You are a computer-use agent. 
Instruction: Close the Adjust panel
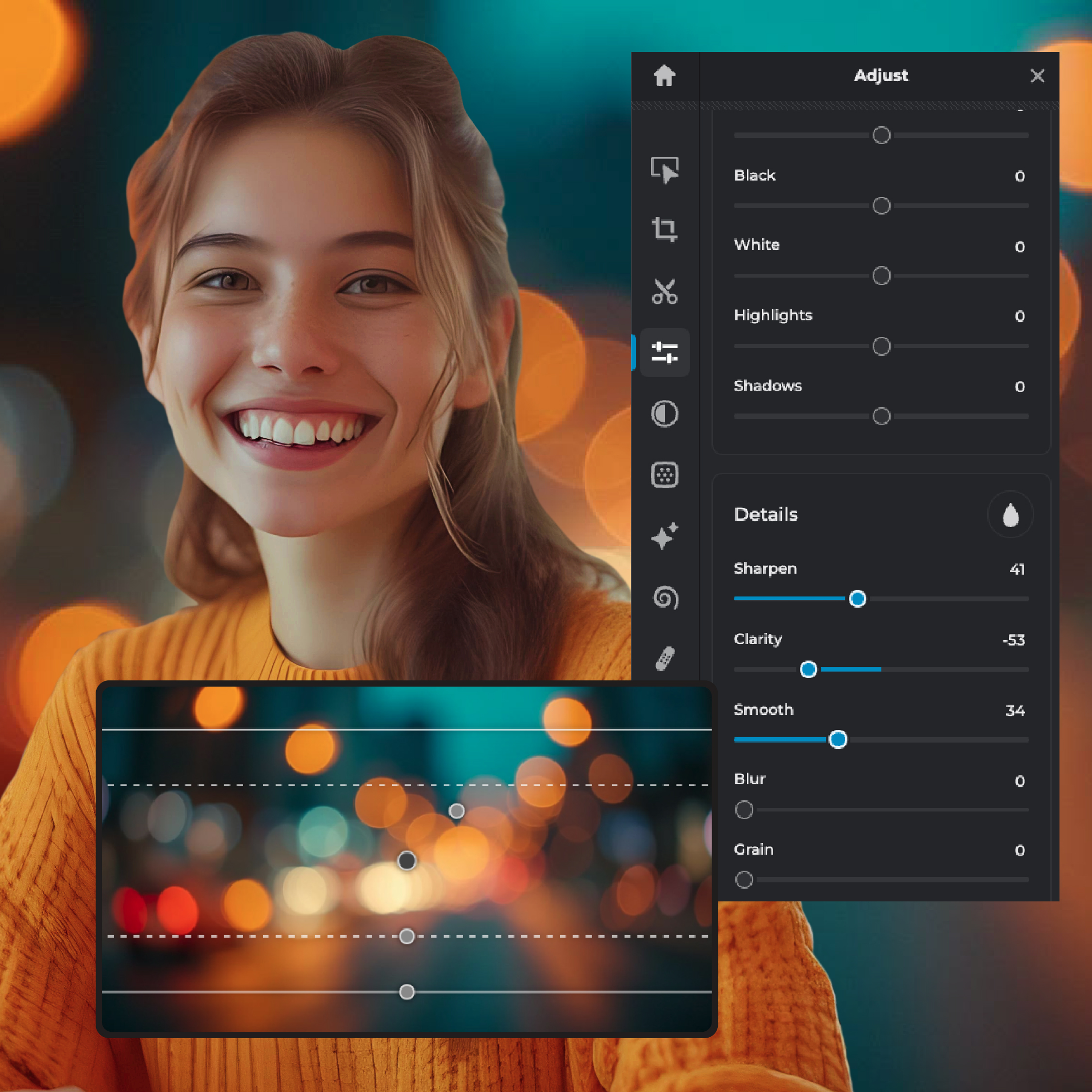(1038, 76)
